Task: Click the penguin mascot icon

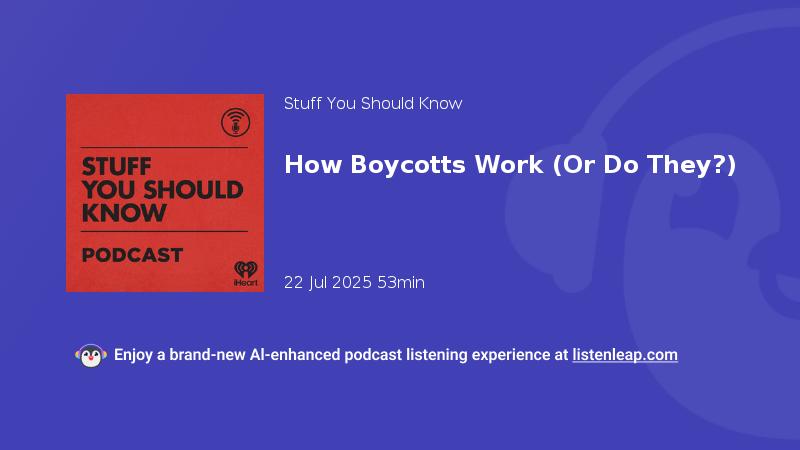Action: point(91,356)
